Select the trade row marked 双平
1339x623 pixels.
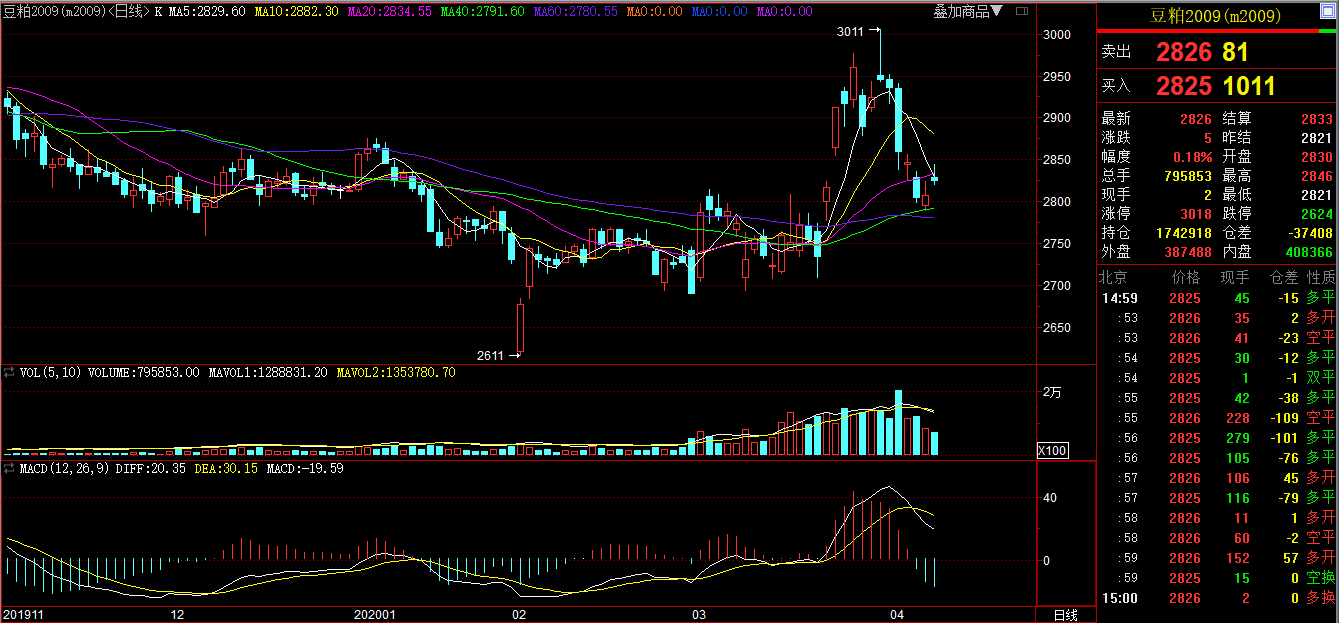coord(1217,378)
